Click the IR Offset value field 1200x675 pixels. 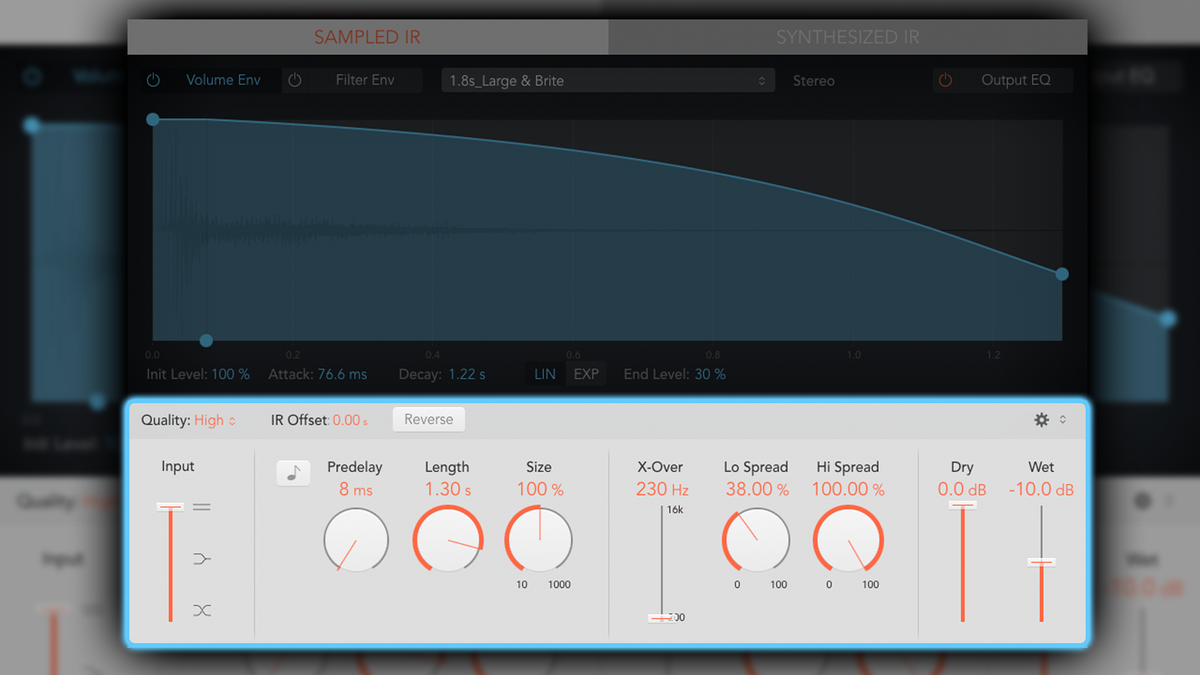tap(346, 420)
